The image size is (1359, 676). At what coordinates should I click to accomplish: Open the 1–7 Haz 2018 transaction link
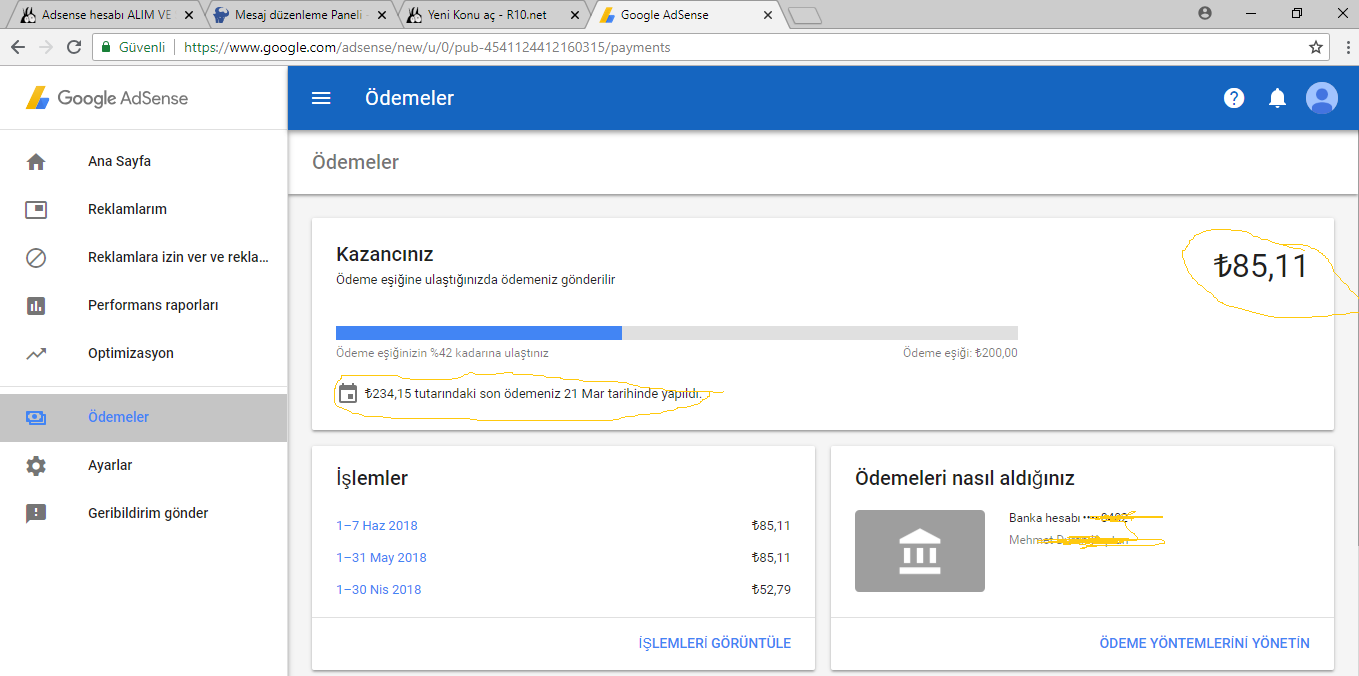(x=377, y=526)
